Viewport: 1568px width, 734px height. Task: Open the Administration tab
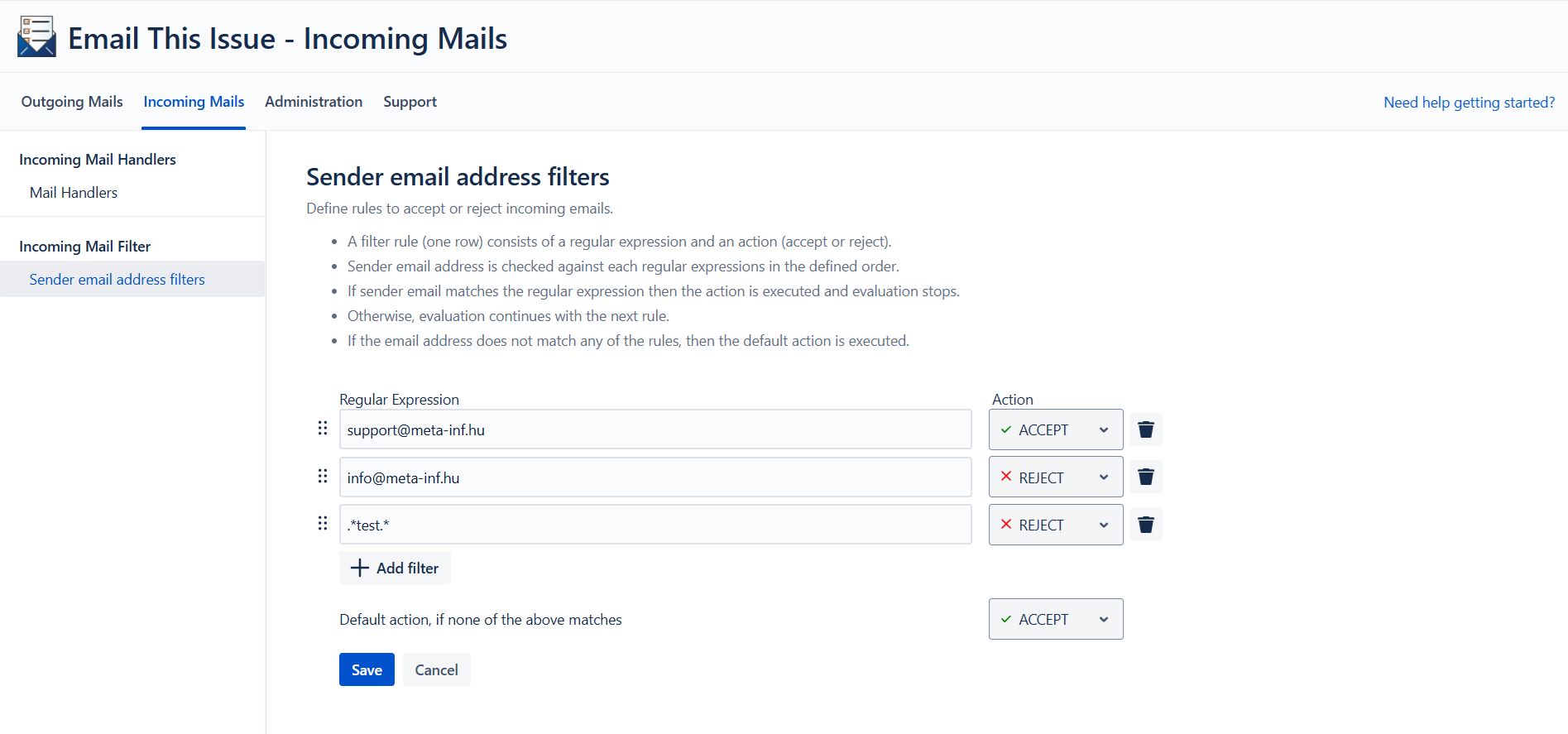click(x=314, y=102)
